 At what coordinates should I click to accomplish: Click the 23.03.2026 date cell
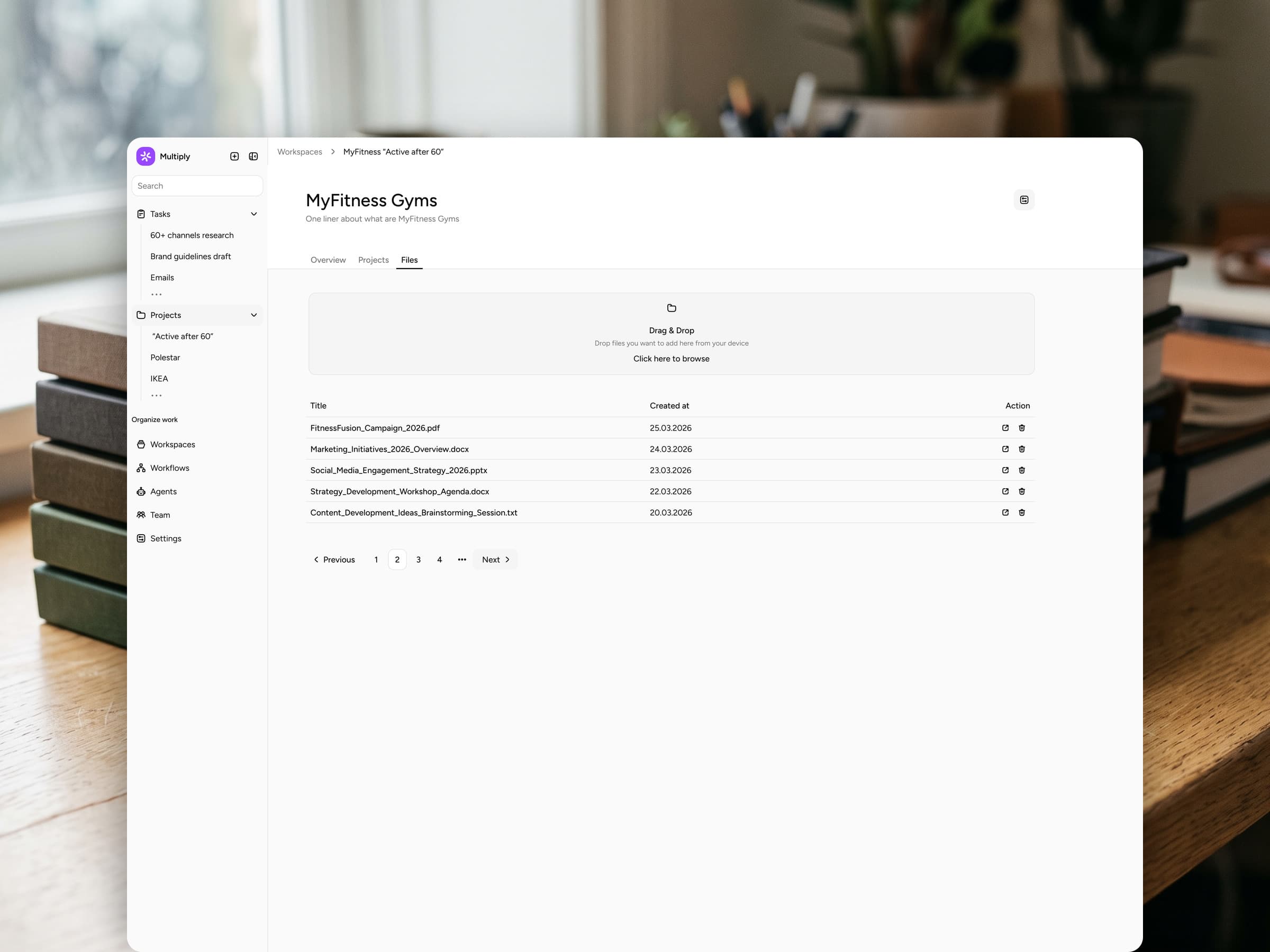(670, 471)
